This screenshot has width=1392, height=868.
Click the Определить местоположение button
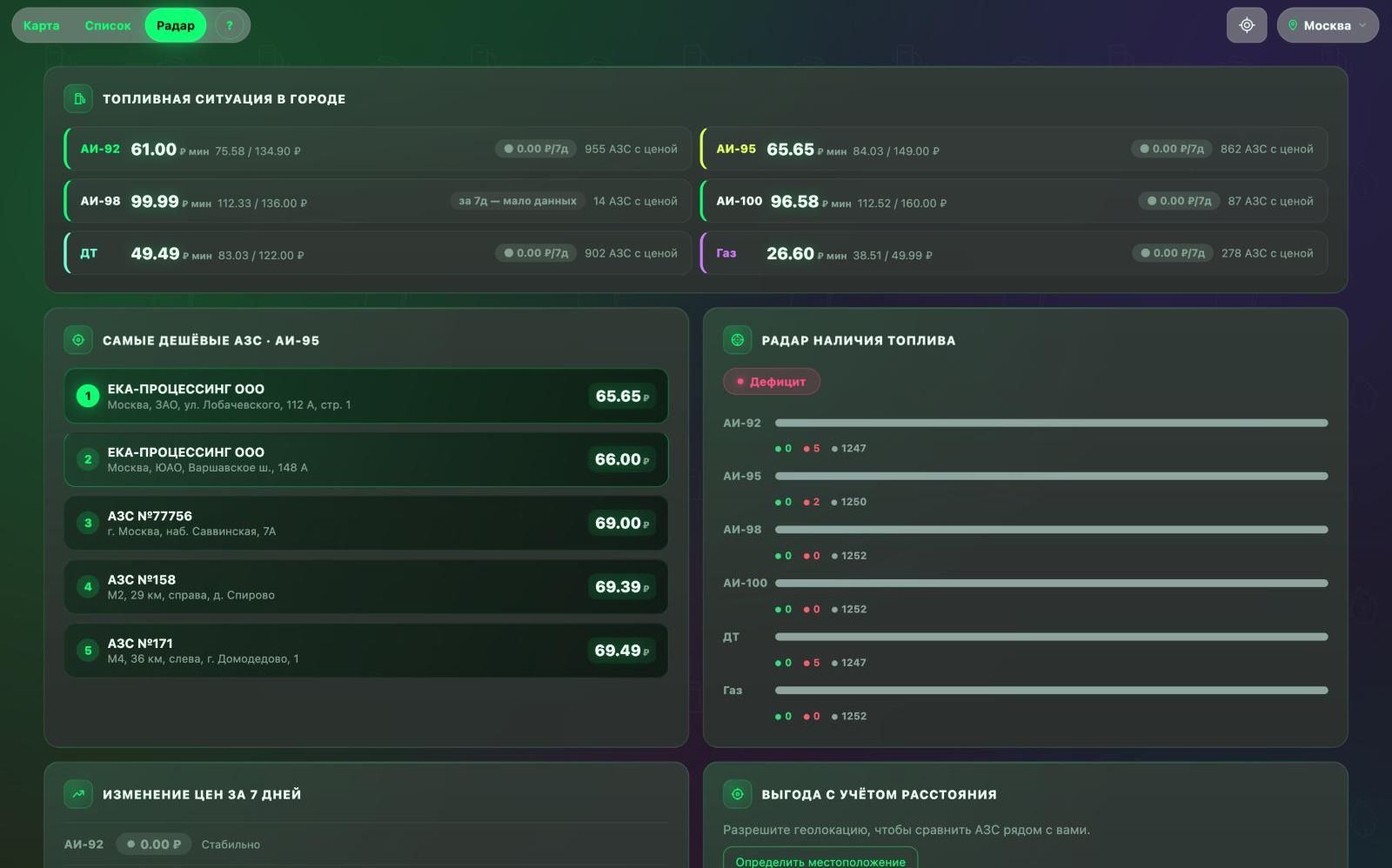[x=820, y=859]
